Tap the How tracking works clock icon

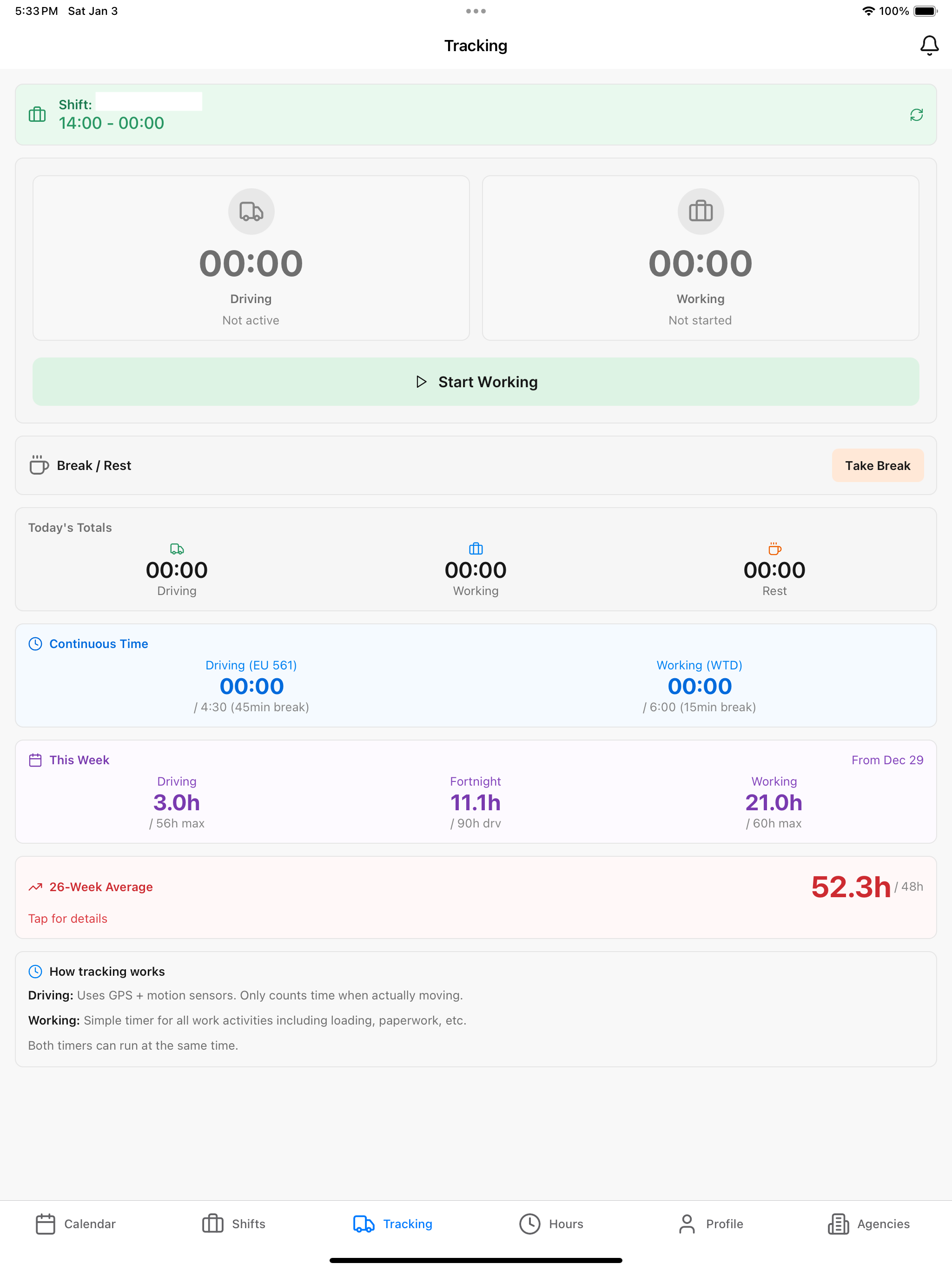tap(35, 972)
